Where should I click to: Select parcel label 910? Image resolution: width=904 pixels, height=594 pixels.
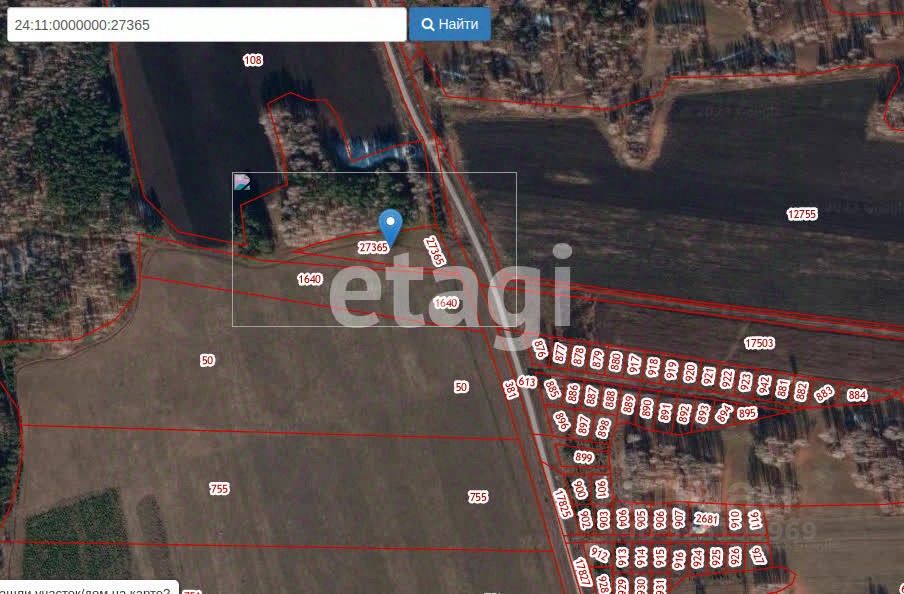[735, 519]
